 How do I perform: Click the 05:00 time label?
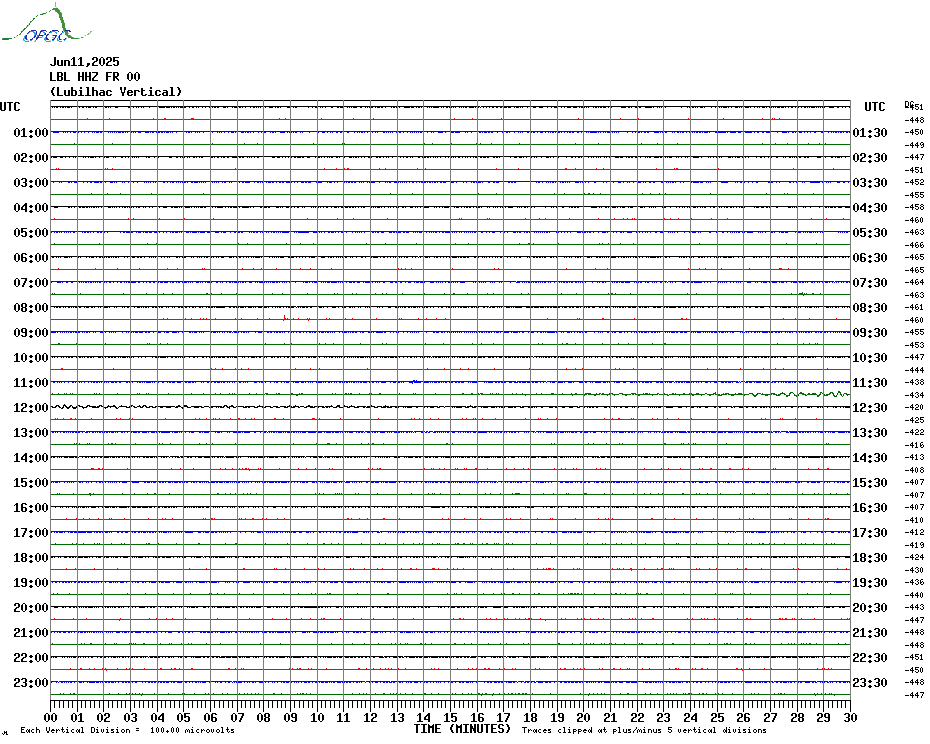click(x=31, y=233)
